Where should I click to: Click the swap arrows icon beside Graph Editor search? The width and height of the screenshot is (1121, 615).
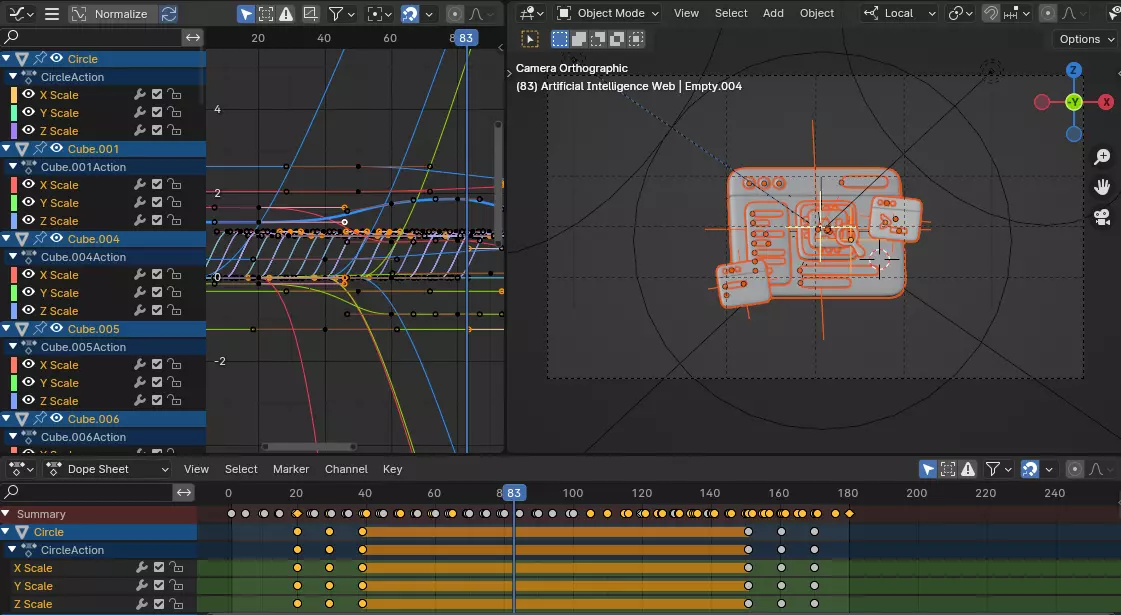pos(193,37)
